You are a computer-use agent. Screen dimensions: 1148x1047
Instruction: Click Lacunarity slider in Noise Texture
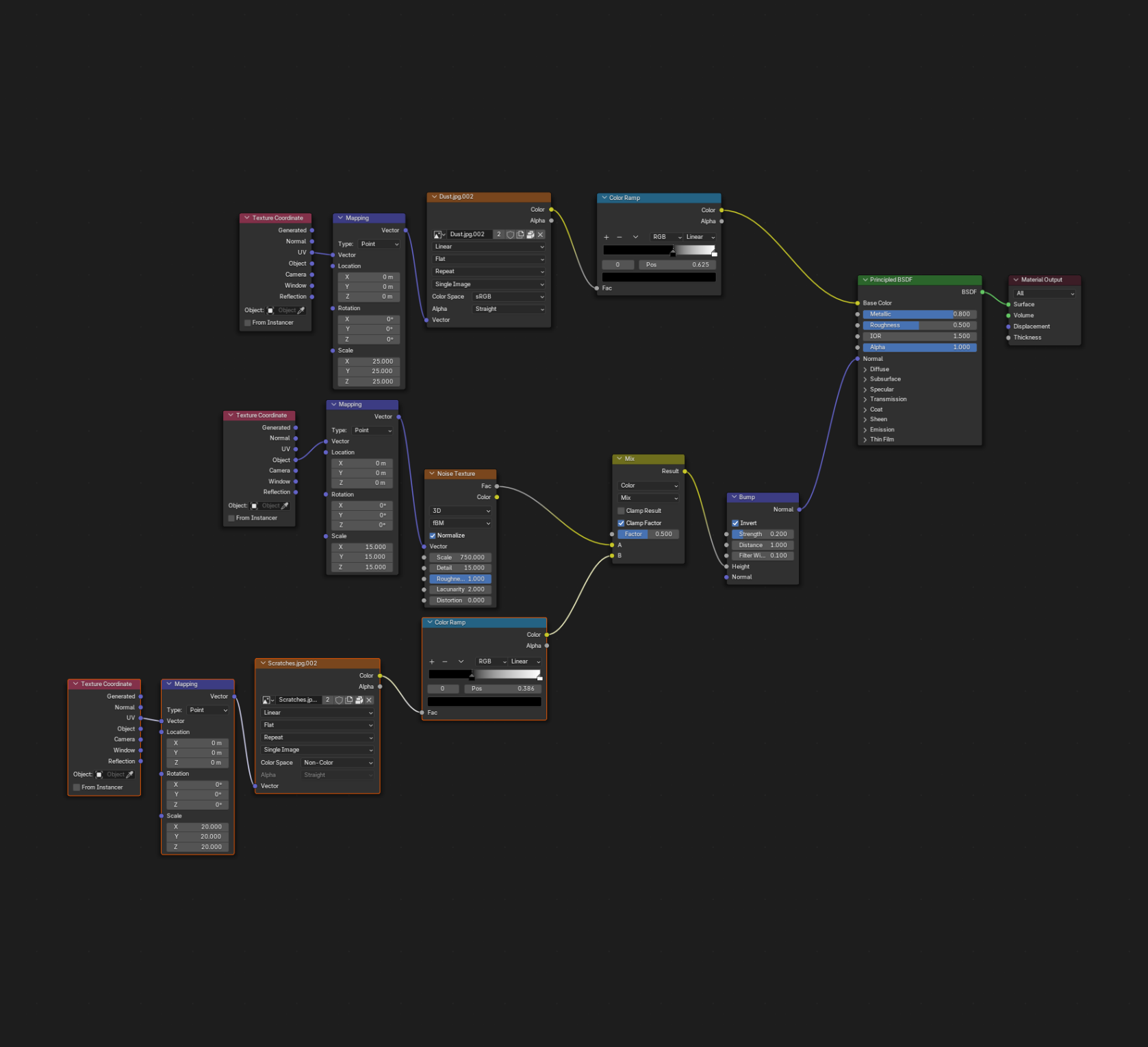coord(461,590)
